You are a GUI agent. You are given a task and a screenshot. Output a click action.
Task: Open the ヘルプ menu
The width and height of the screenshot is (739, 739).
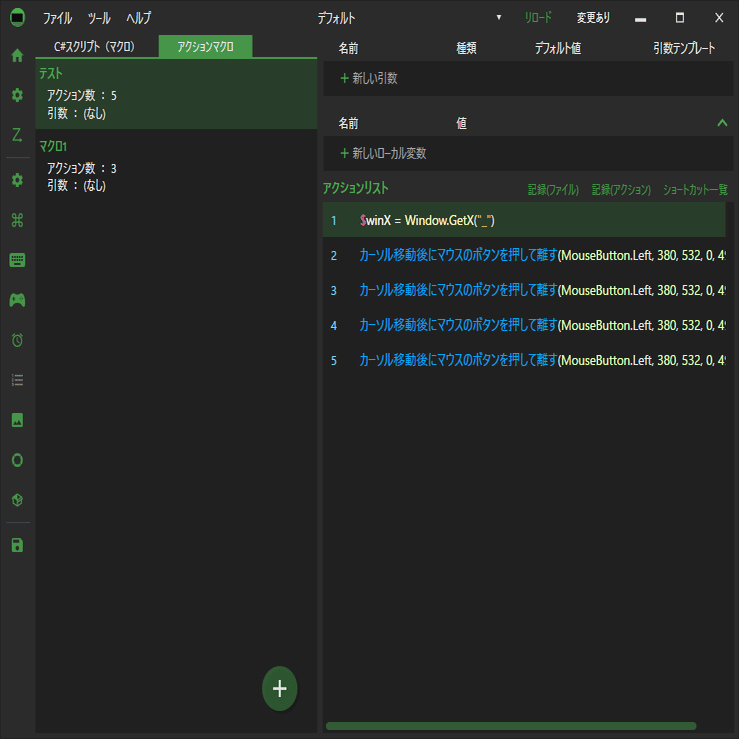pos(139,18)
